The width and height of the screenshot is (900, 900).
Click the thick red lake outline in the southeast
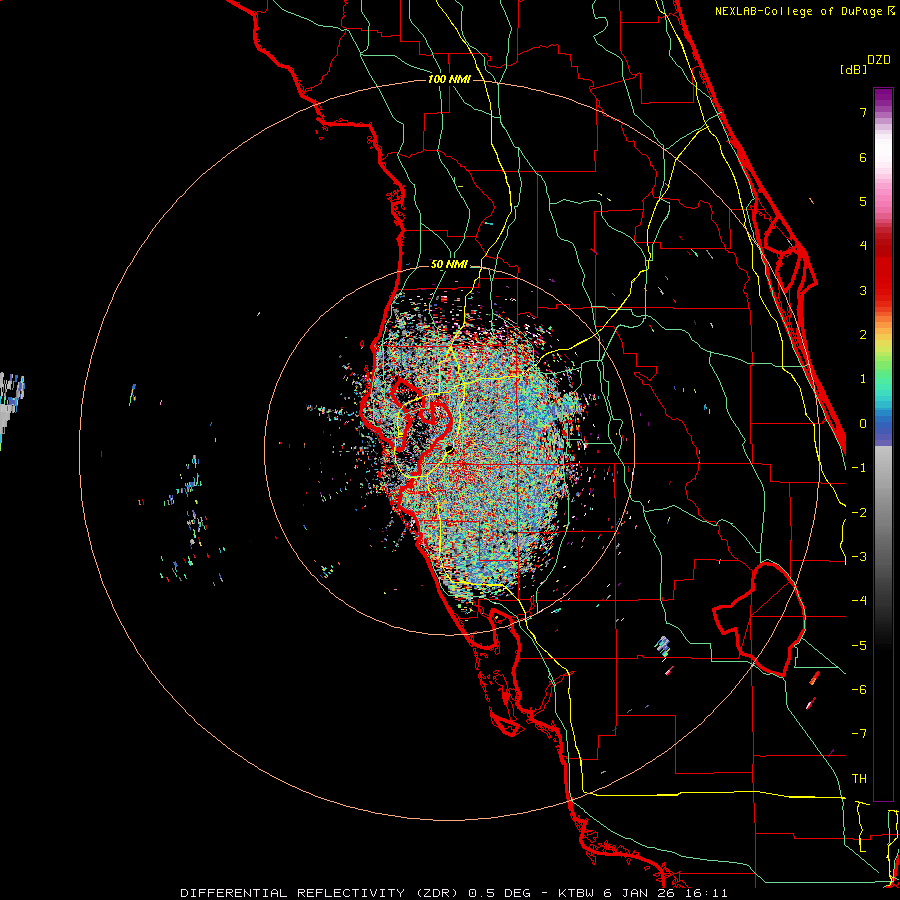point(759,619)
